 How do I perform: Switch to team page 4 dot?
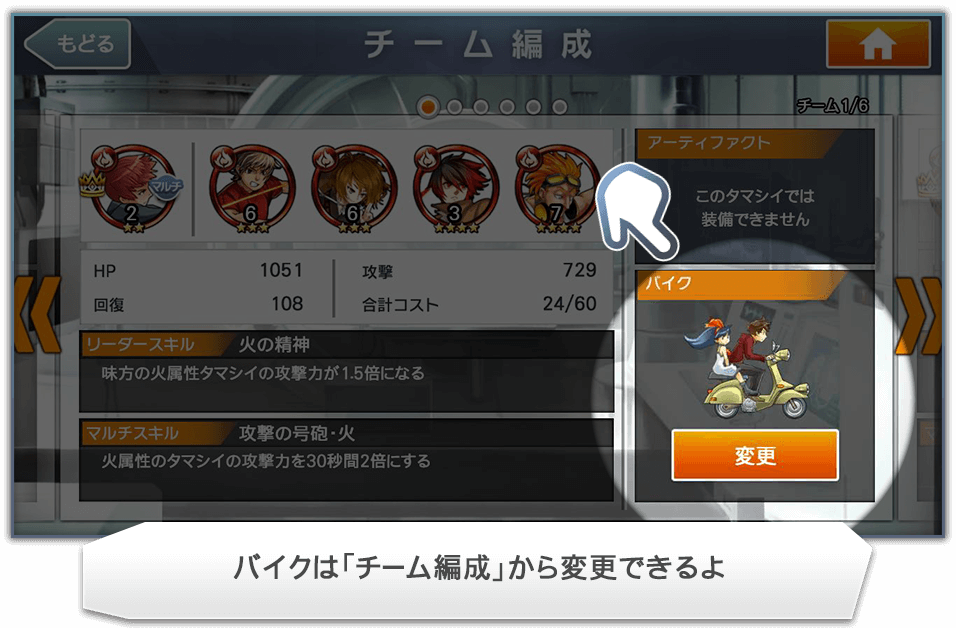pyautogui.click(x=507, y=107)
